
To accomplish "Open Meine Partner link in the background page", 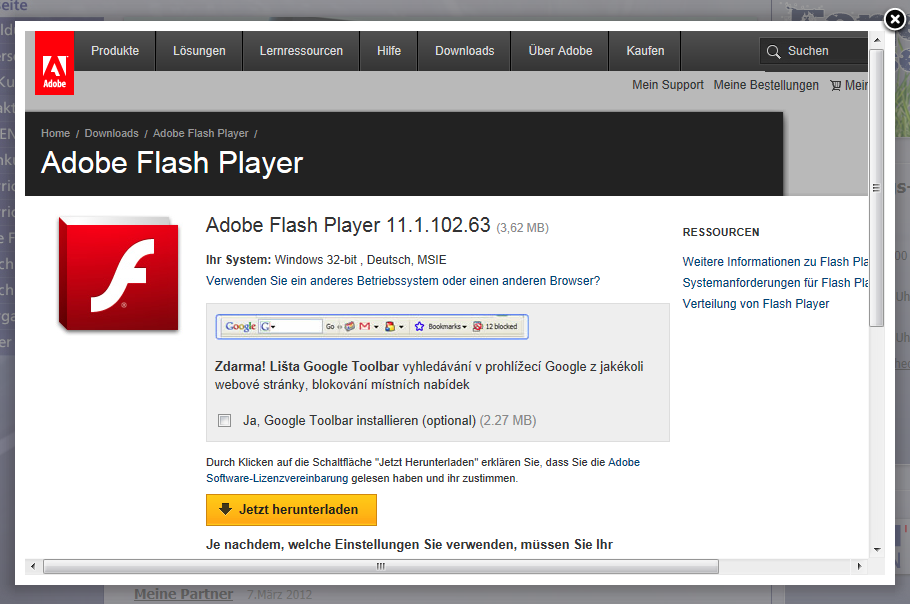I will (x=183, y=594).
